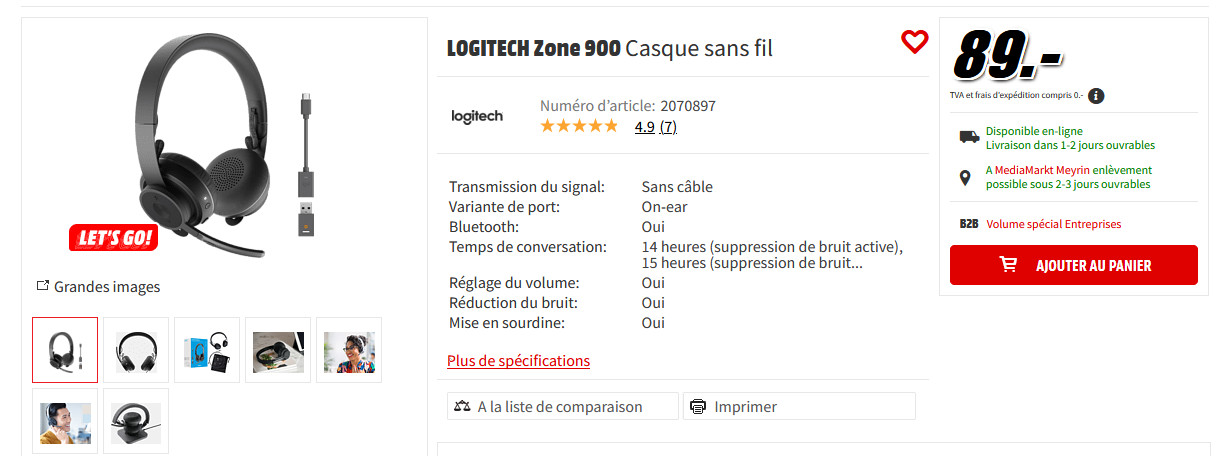Click the delivery truck icon
The width and height of the screenshot is (1229, 456).
(x=968, y=137)
